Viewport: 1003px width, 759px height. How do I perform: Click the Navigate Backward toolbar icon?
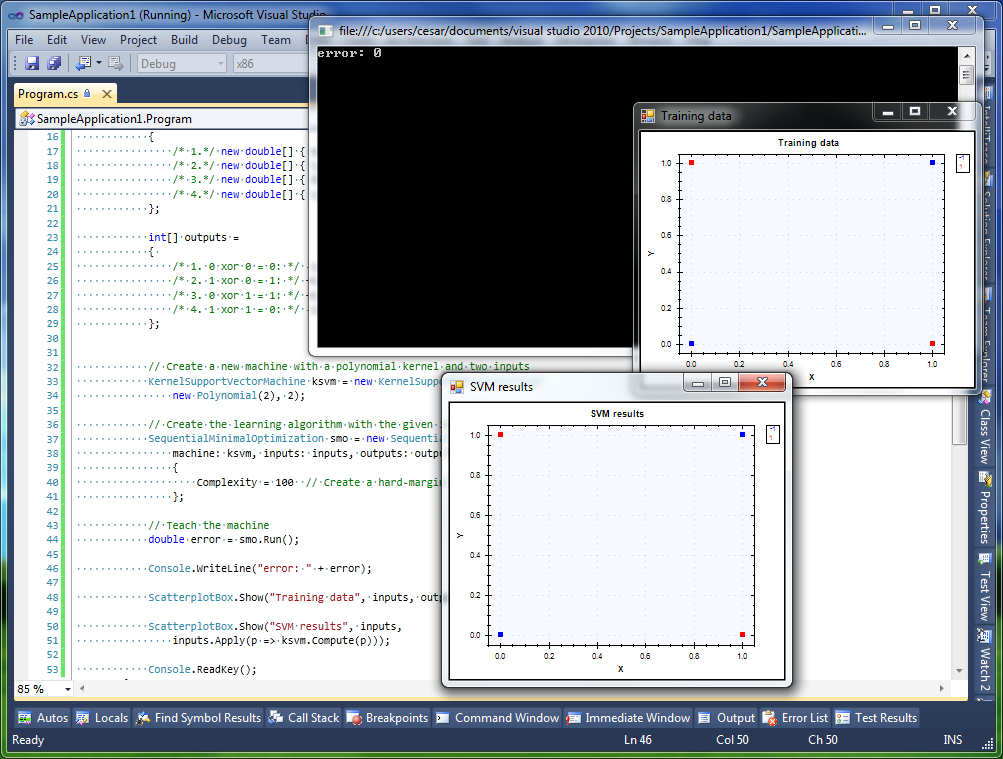81,64
